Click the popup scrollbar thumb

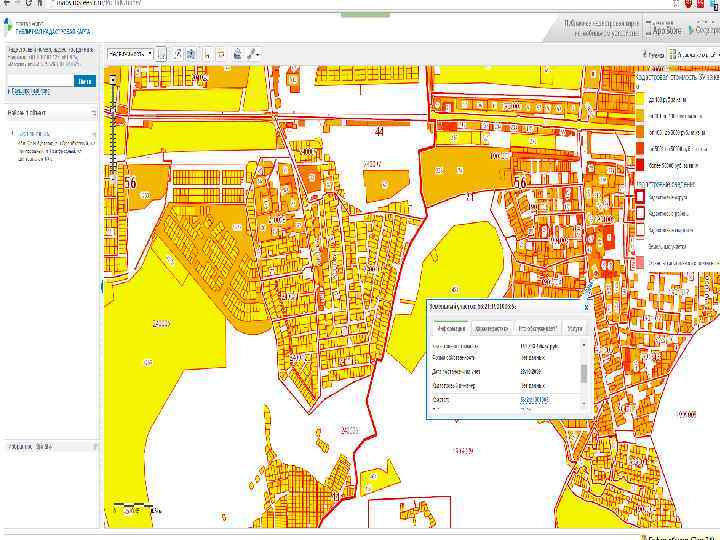click(584, 374)
